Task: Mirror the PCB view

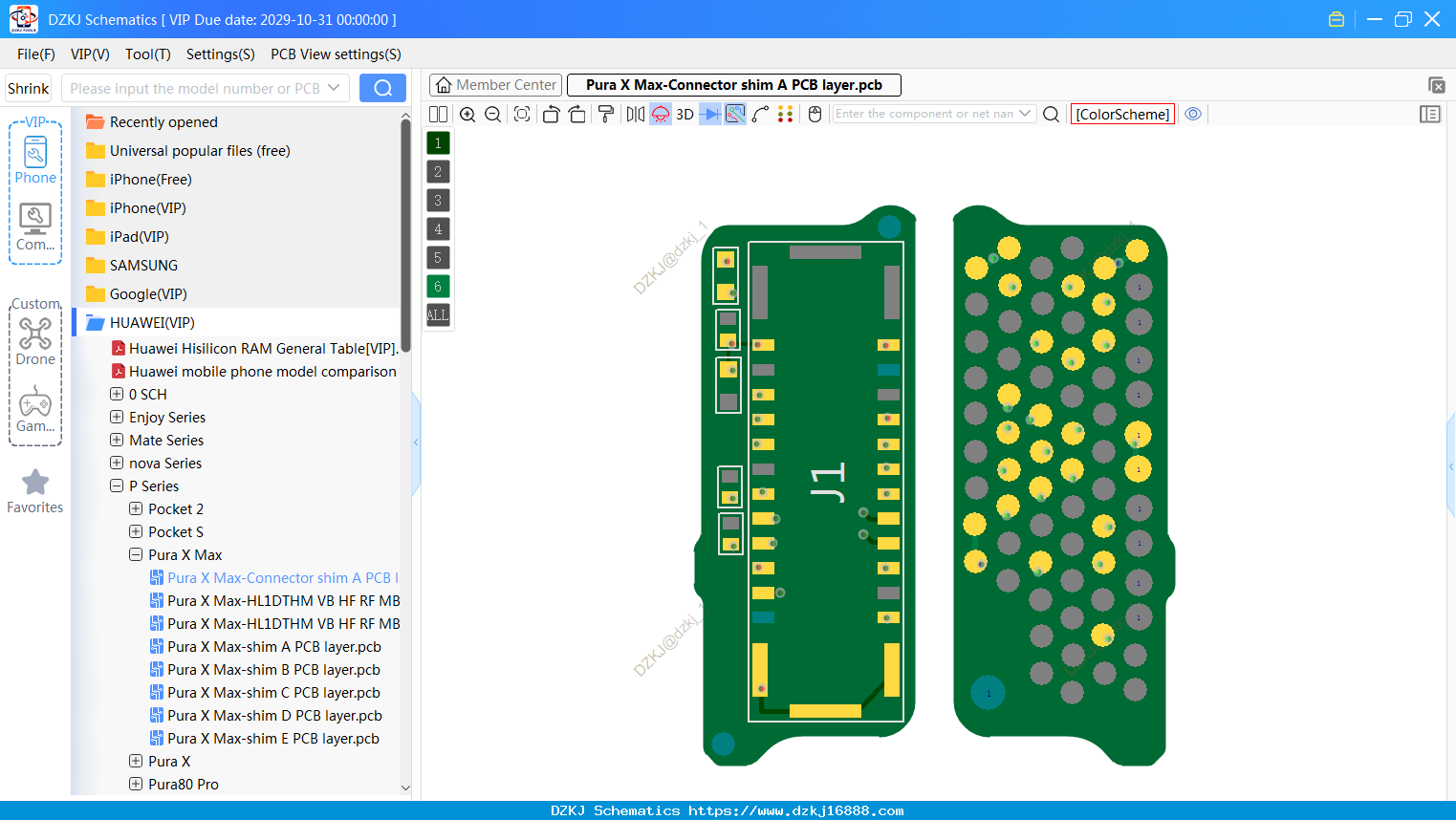Action: (635, 114)
